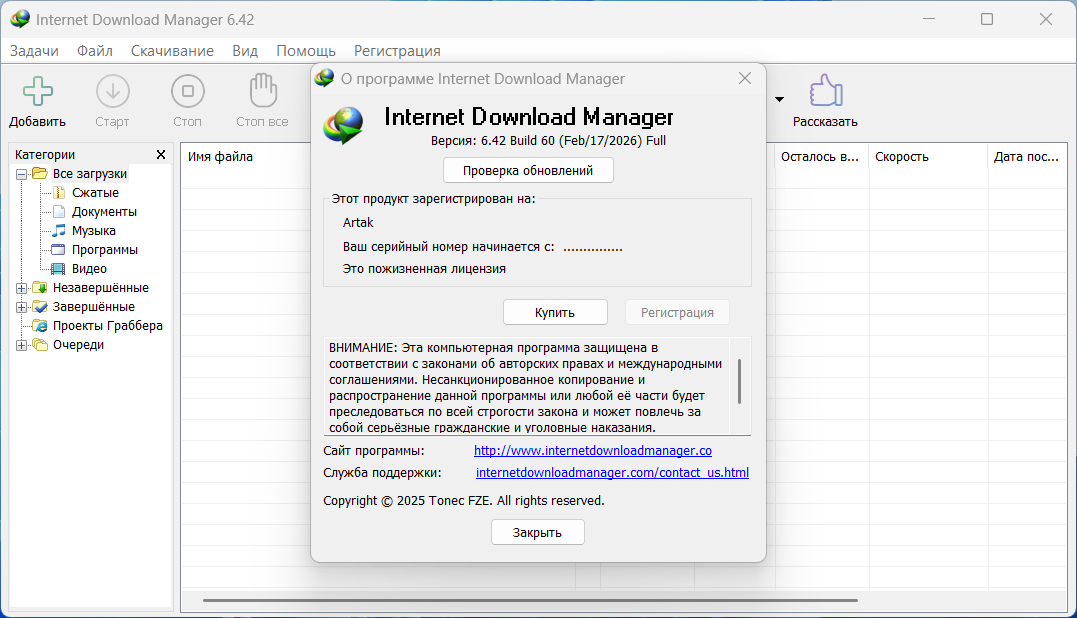
Task: Open the Файл menu
Action: [x=95, y=51]
